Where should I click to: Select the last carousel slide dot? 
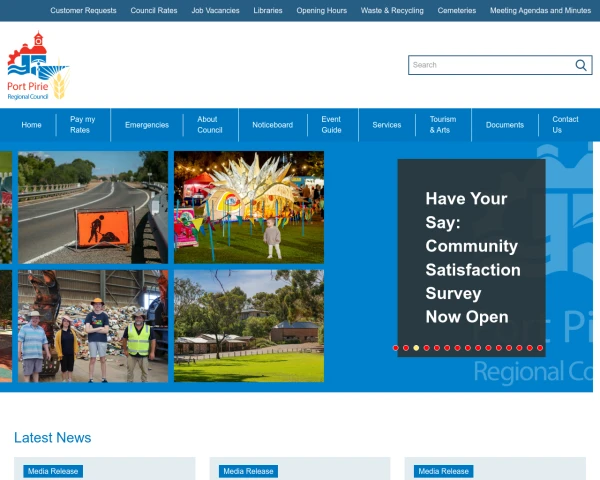(540, 348)
